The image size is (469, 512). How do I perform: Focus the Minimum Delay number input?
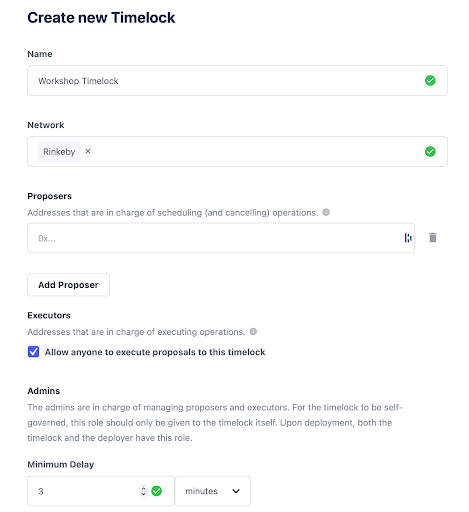101,491
